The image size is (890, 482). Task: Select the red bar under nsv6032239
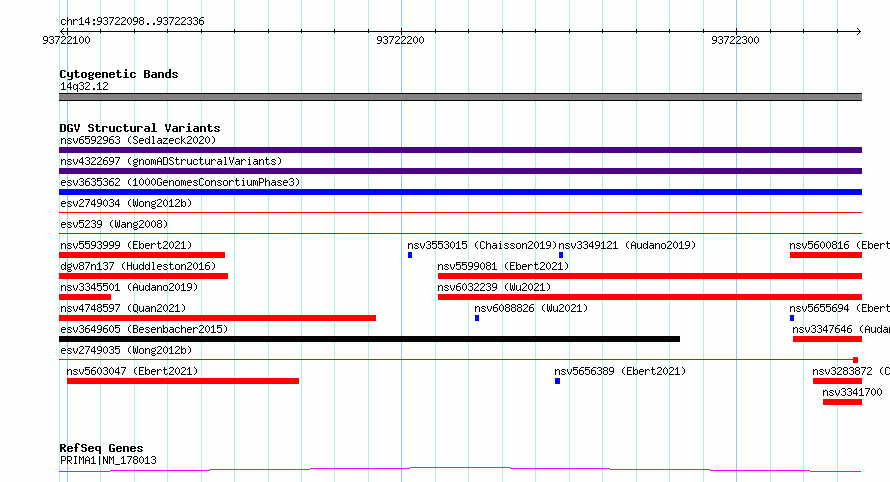coord(650,297)
